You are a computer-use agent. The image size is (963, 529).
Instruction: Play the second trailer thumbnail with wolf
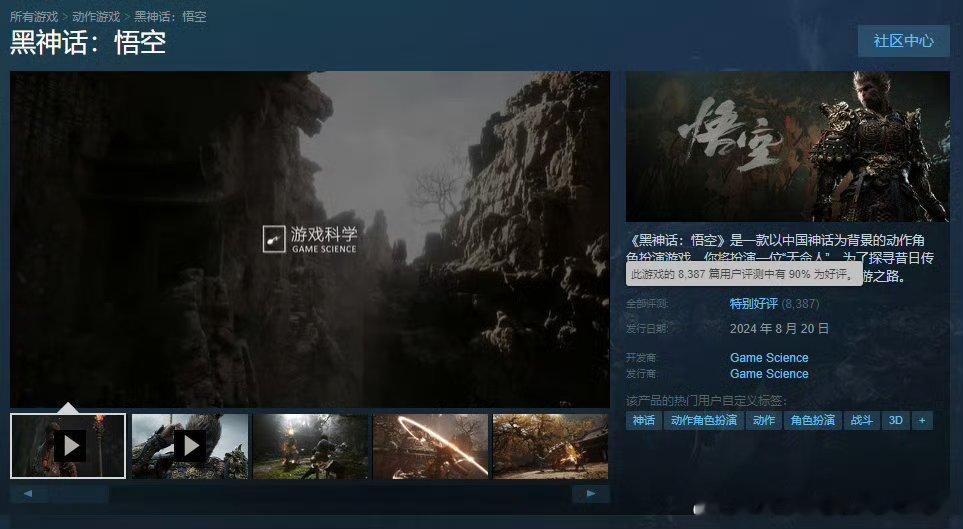[x=190, y=446]
